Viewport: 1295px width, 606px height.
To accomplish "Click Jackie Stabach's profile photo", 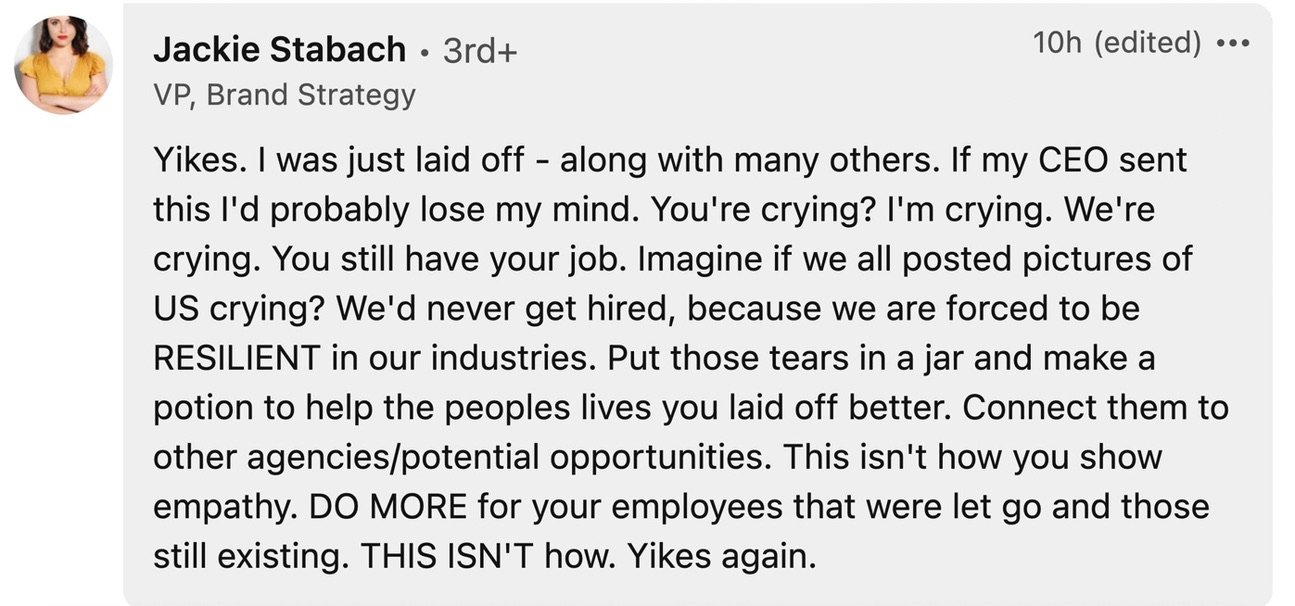I will coord(62,65).
